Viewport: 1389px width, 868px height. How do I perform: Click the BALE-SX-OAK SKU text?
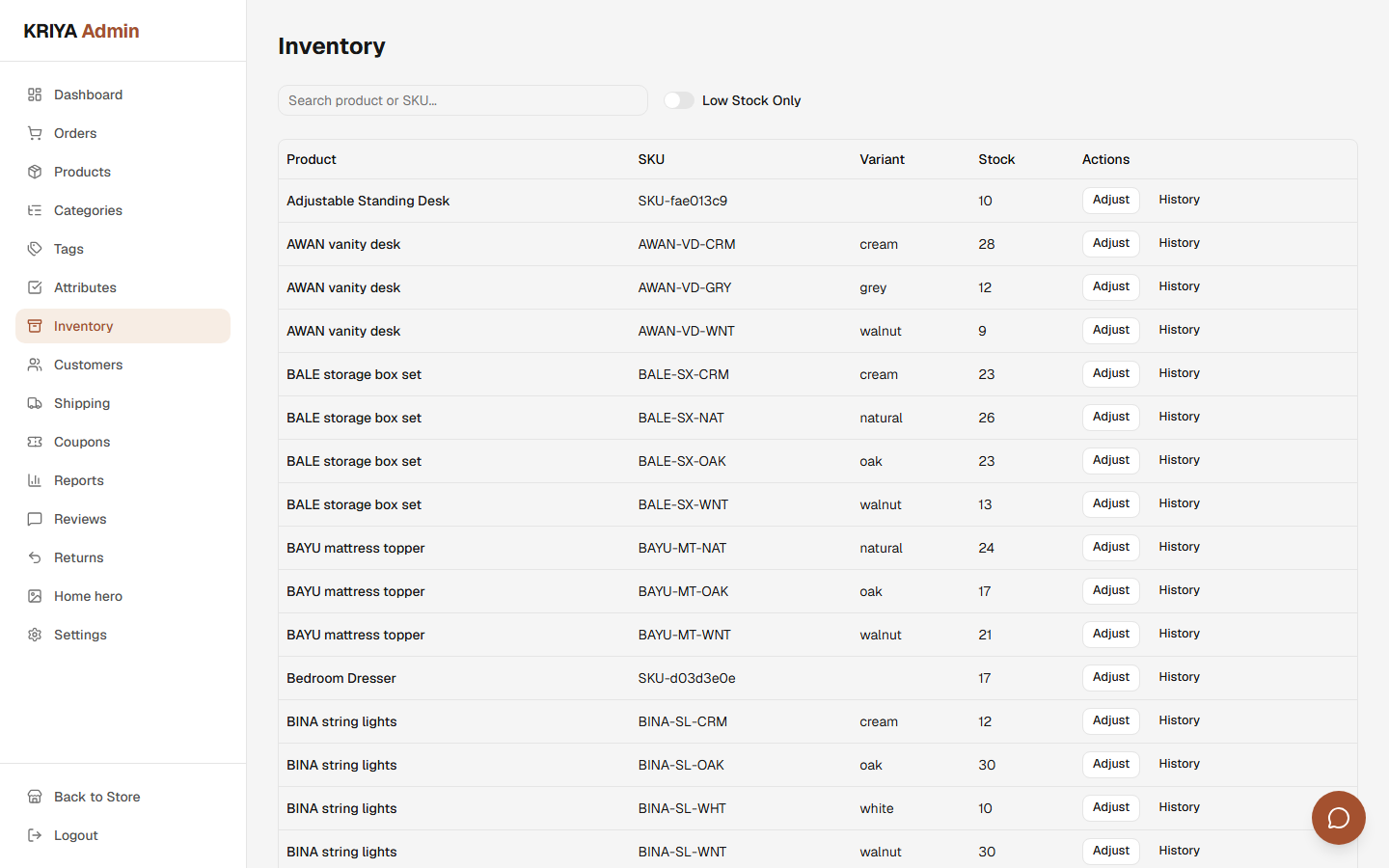[682, 461]
